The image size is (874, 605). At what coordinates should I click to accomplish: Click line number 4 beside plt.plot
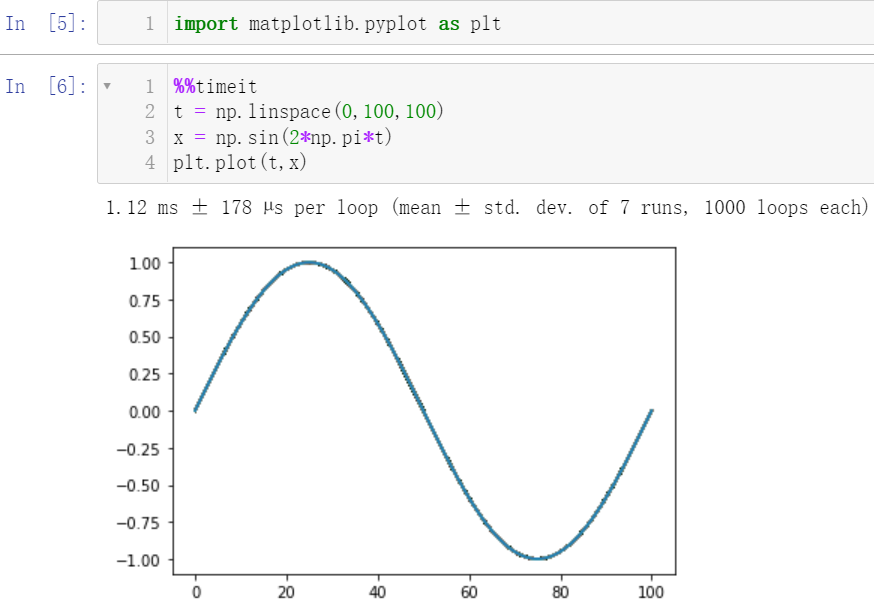[x=149, y=161]
